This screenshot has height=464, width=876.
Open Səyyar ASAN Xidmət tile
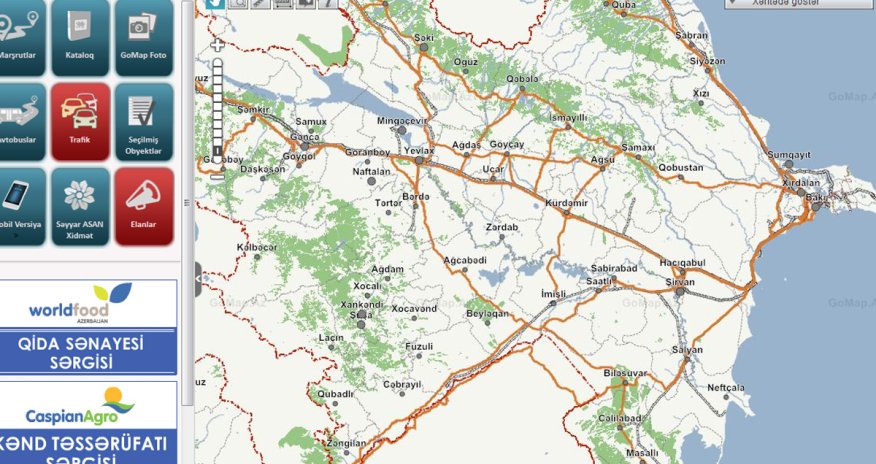(x=80, y=205)
